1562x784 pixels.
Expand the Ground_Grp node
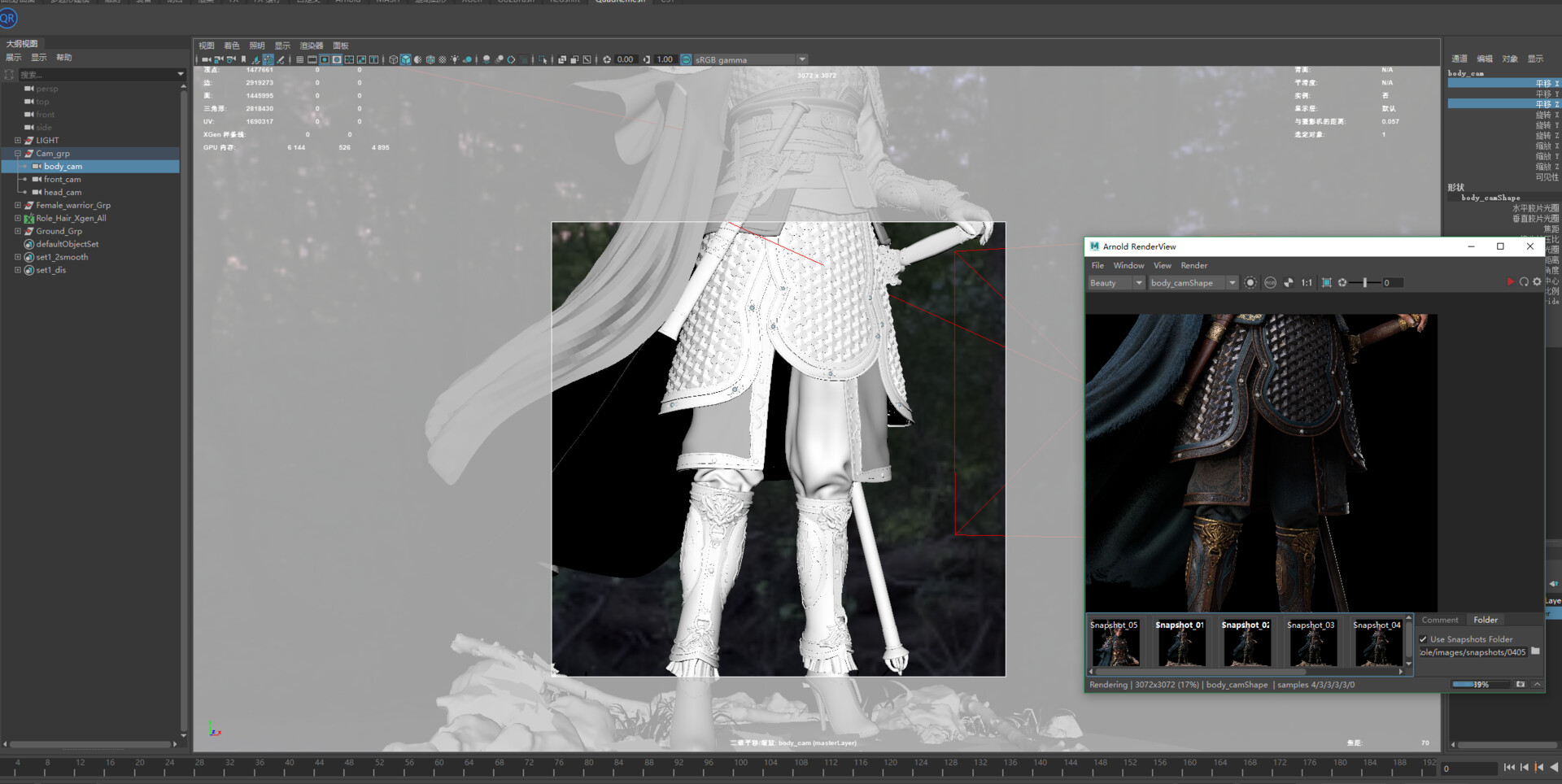(x=18, y=231)
